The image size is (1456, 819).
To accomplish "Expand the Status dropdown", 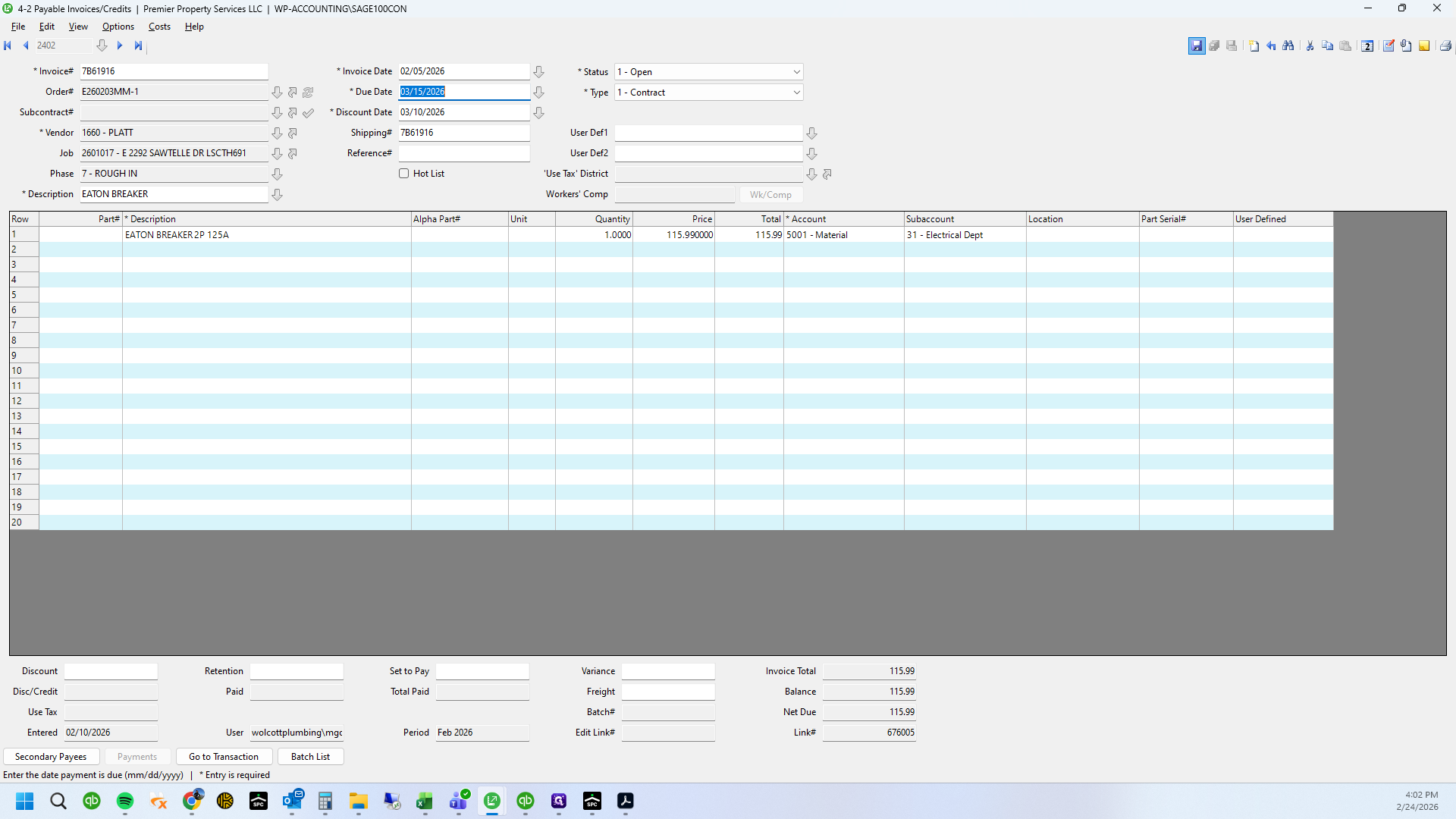I will (796, 72).
